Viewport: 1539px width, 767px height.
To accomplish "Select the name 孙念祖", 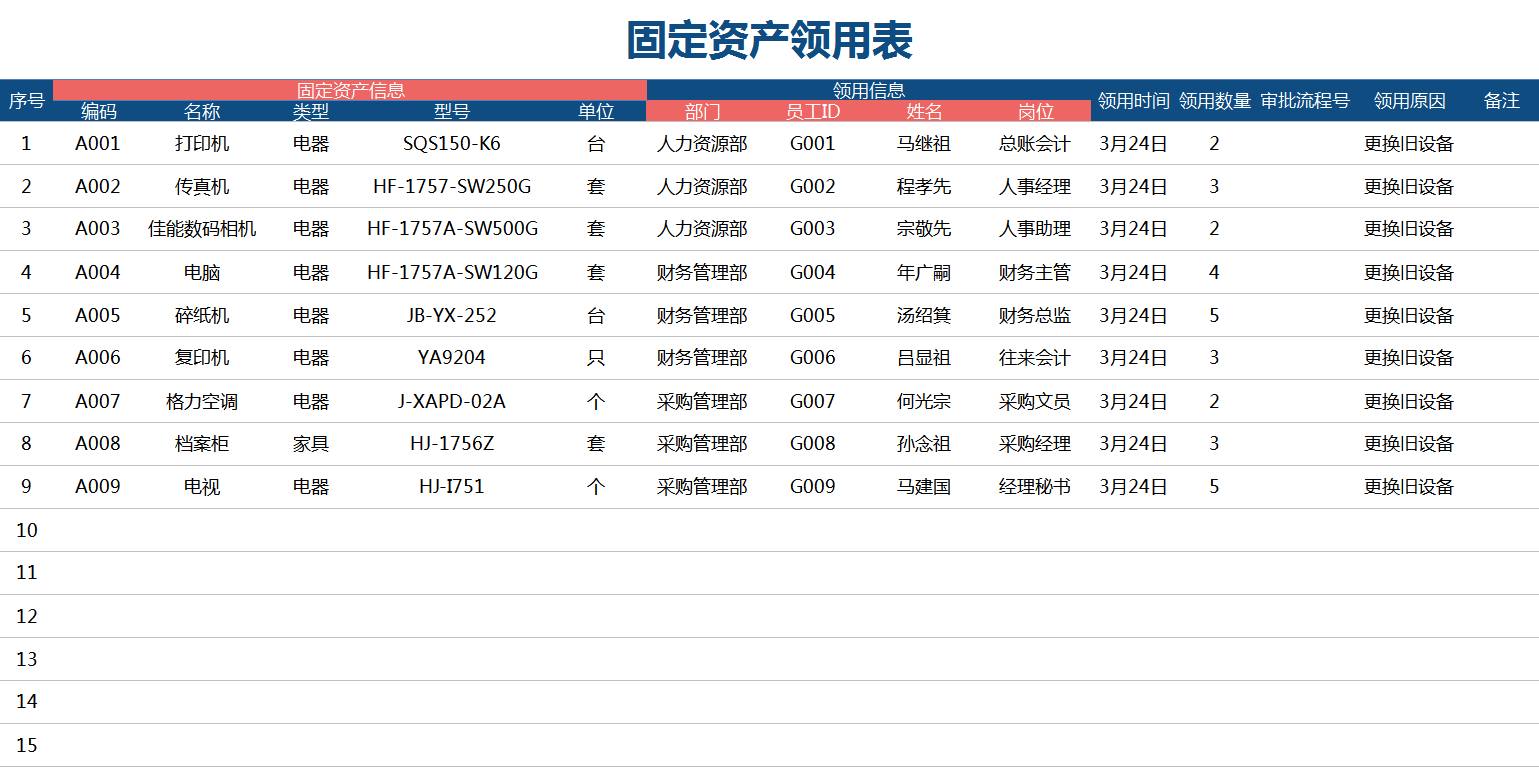I will [924, 443].
